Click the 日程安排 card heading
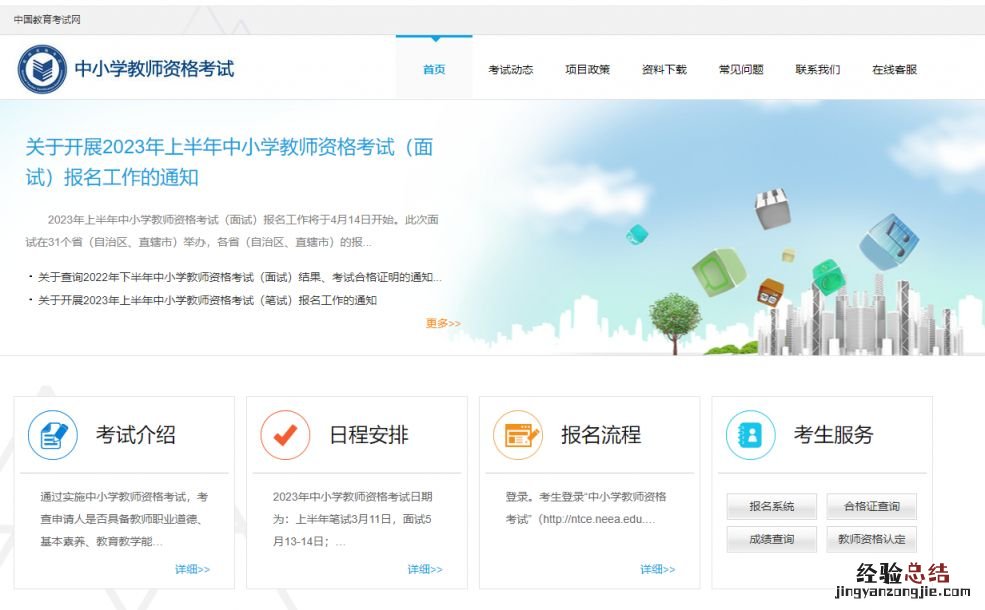The image size is (985, 610). tap(369, 435)
